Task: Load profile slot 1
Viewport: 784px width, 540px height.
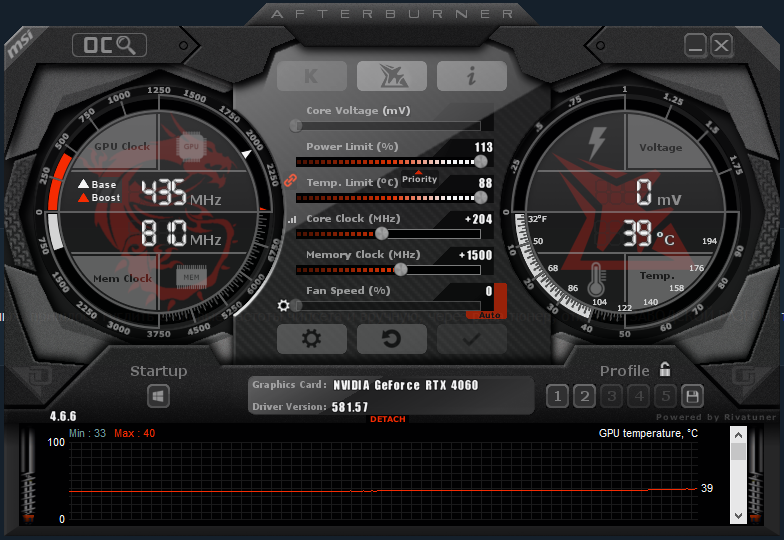Action: coord(558,396)
